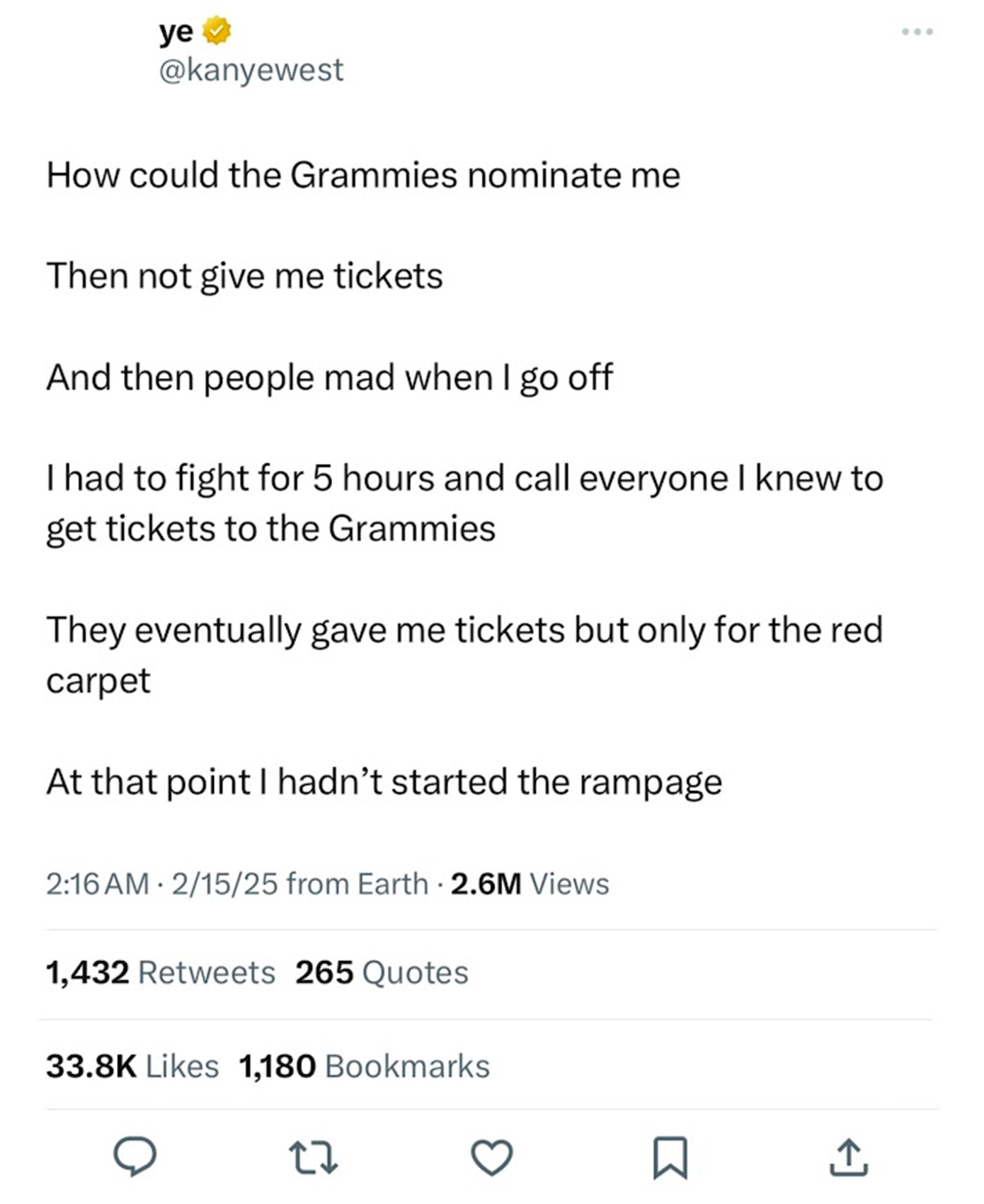Open the @kanyewest handle link
984x1204 pixels.
[x=251, y=70]
